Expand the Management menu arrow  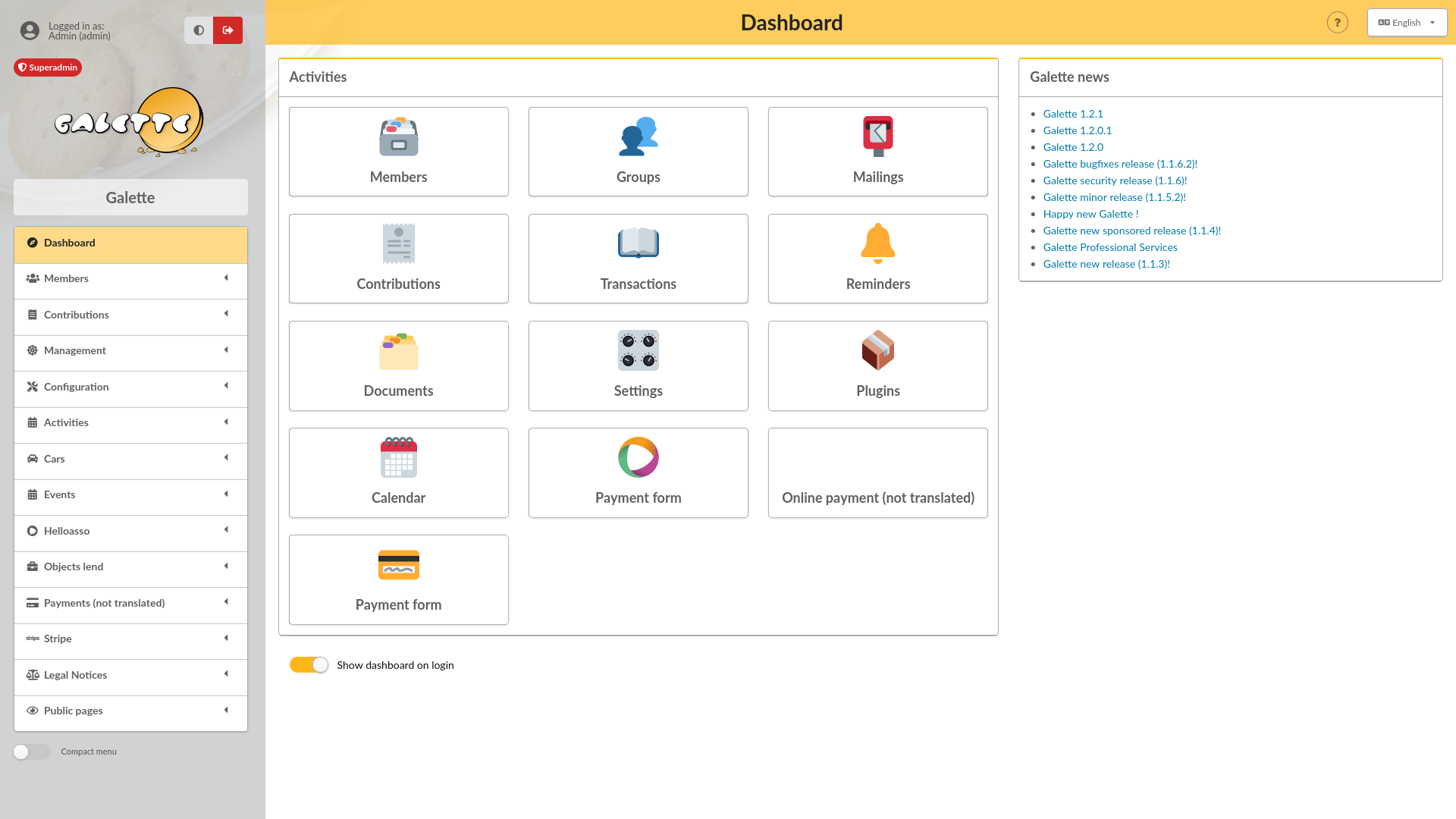(x=226, y=350)
